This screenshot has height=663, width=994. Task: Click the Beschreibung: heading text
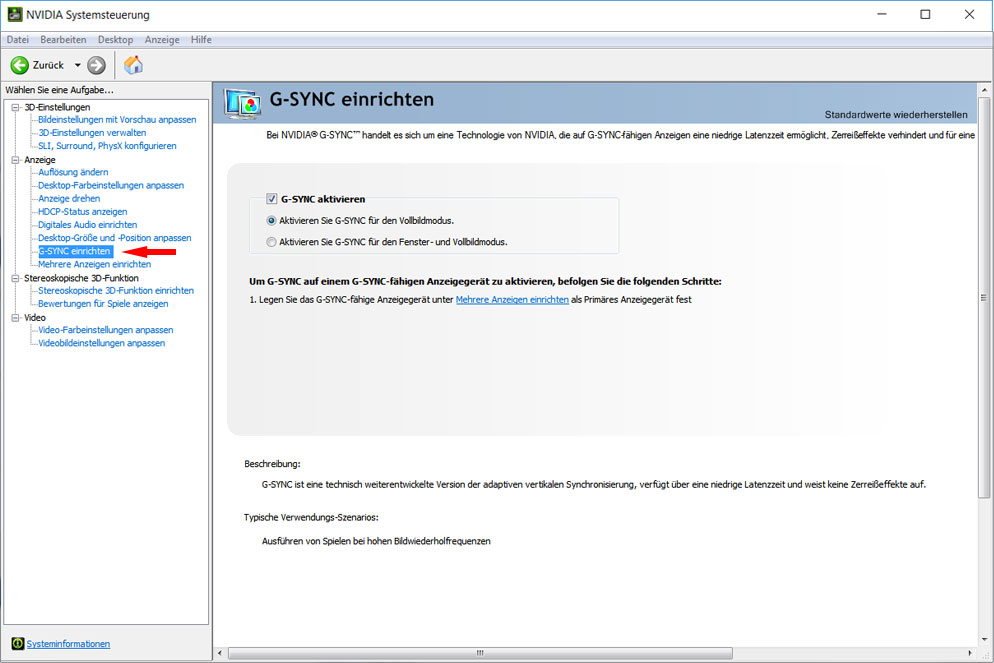[x=273, y=465]
